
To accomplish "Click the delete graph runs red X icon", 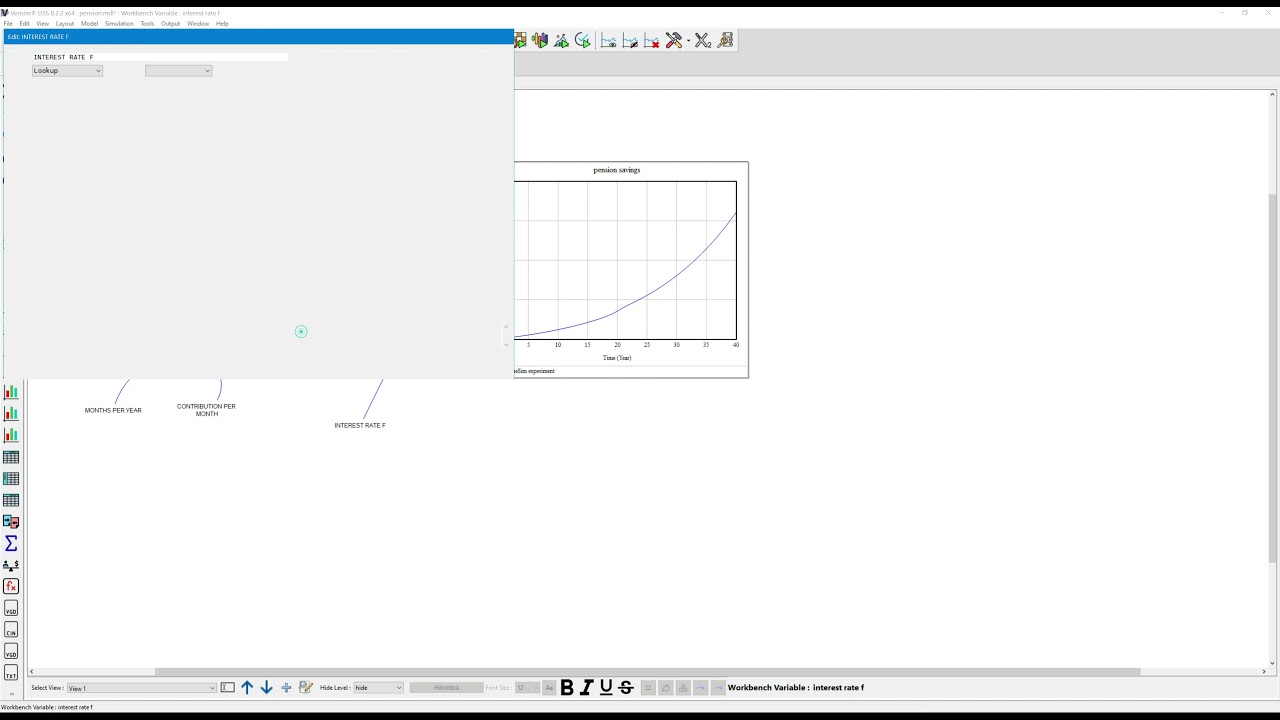I will point(652,40).
